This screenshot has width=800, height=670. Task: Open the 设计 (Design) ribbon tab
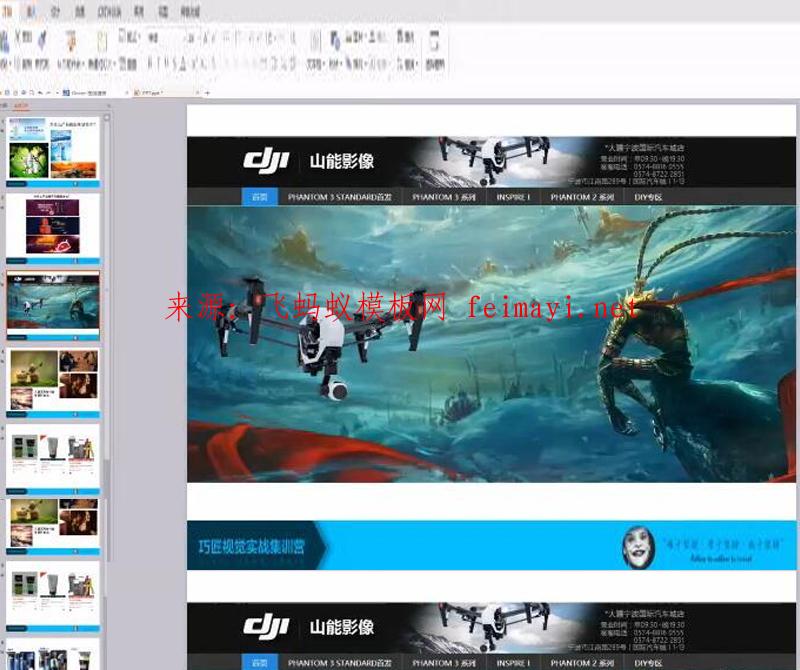pyautogui.click(x=55, y=12)
